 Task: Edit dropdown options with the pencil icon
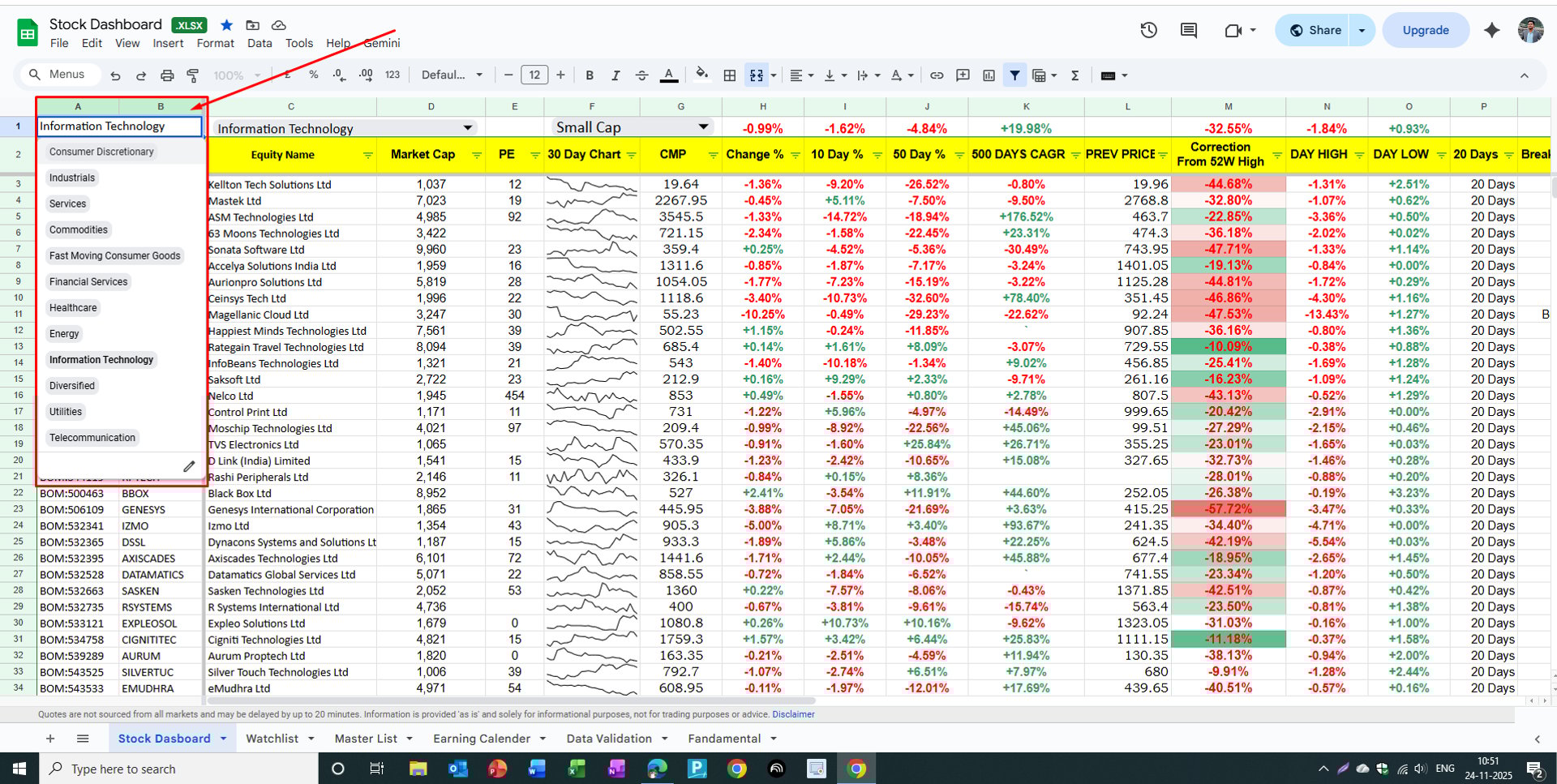(189, 466)
